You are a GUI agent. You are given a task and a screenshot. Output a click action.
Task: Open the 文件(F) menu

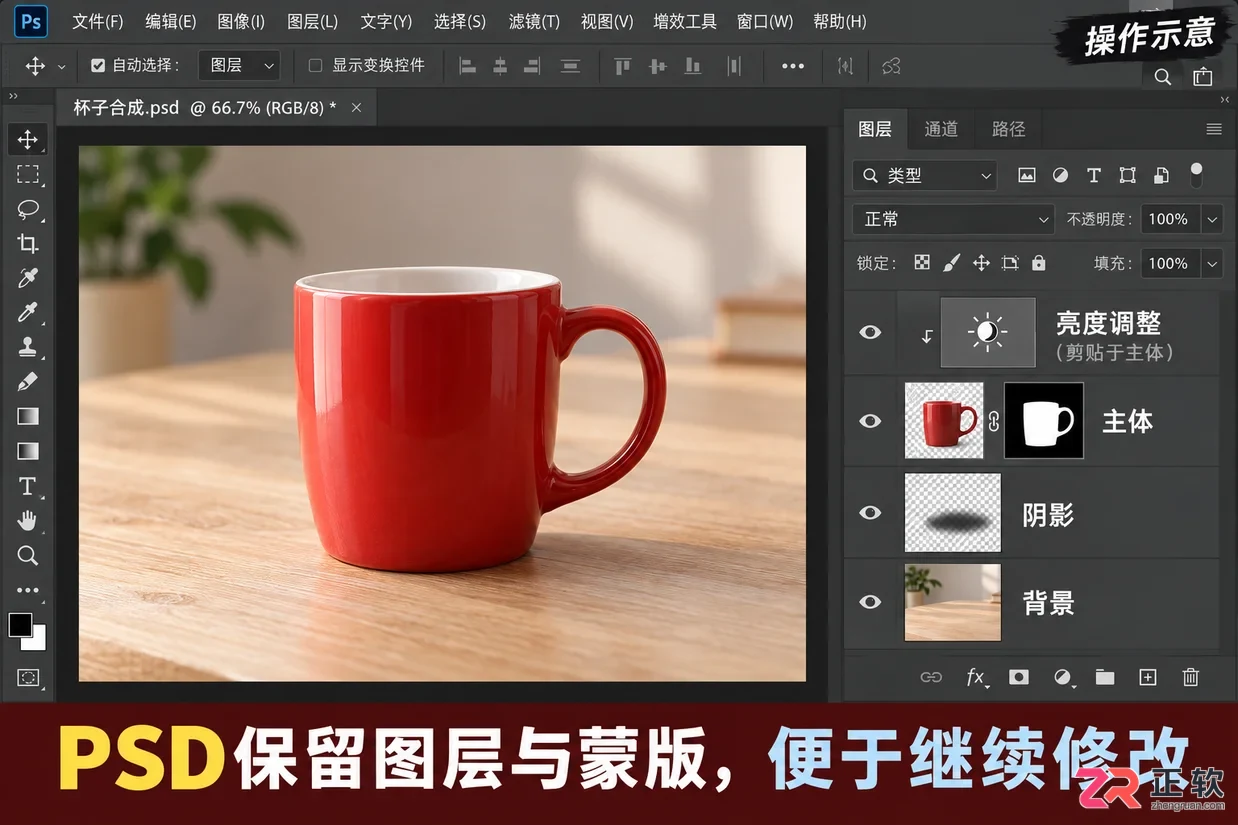click(98, 21)
